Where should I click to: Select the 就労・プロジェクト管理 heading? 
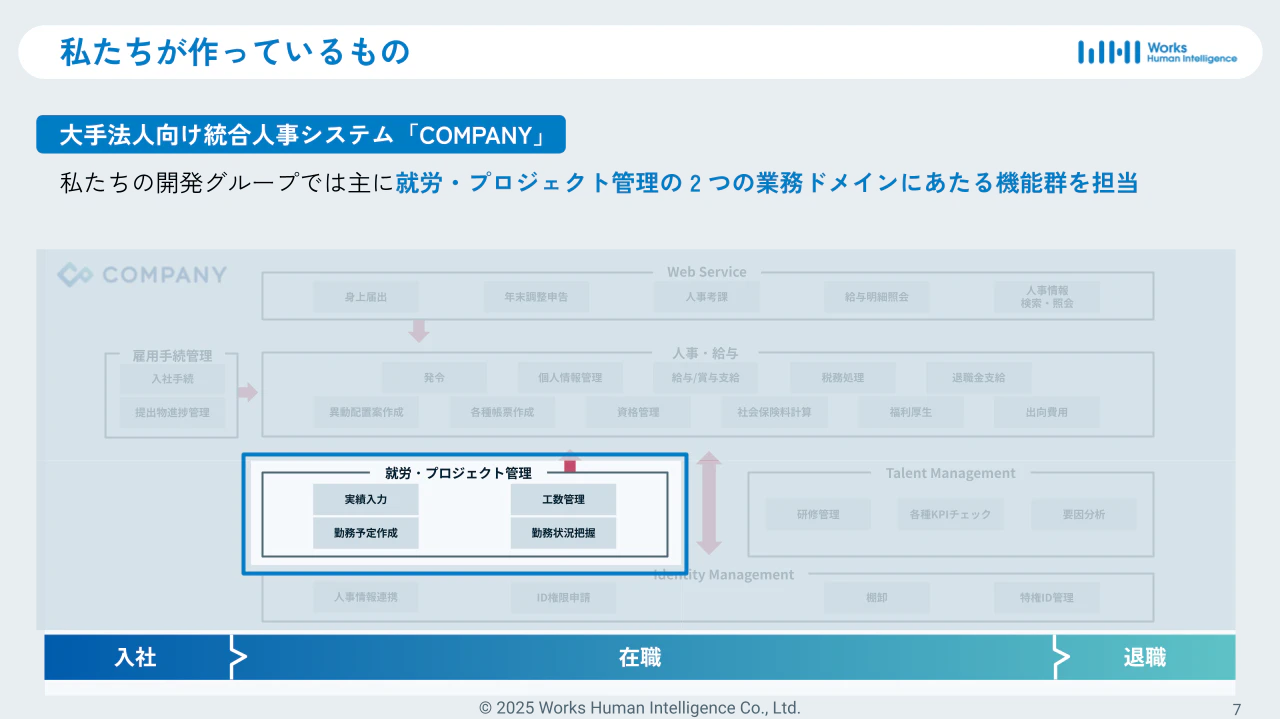pyautogui.click(x=458, y=473)
